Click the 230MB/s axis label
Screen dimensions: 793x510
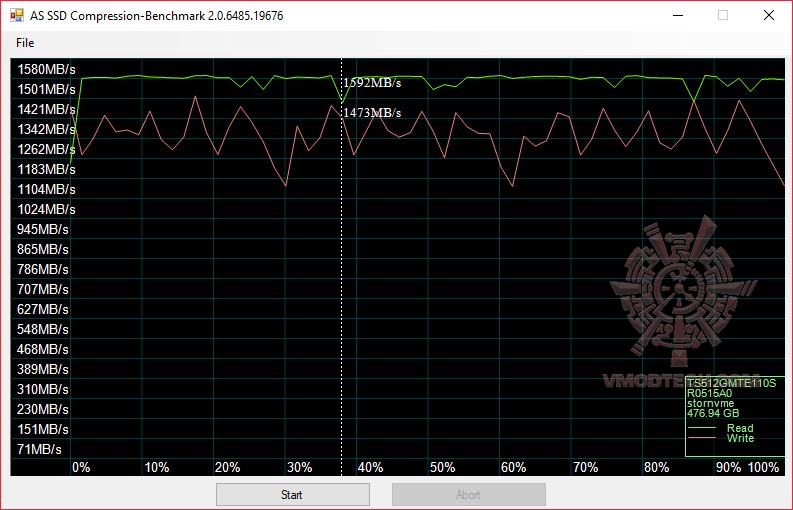42,409
